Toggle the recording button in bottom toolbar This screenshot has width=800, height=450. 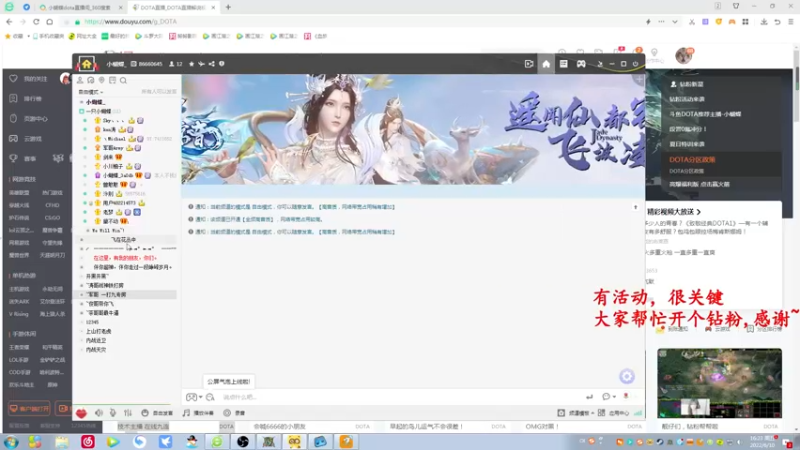click(x=234, y=413)
